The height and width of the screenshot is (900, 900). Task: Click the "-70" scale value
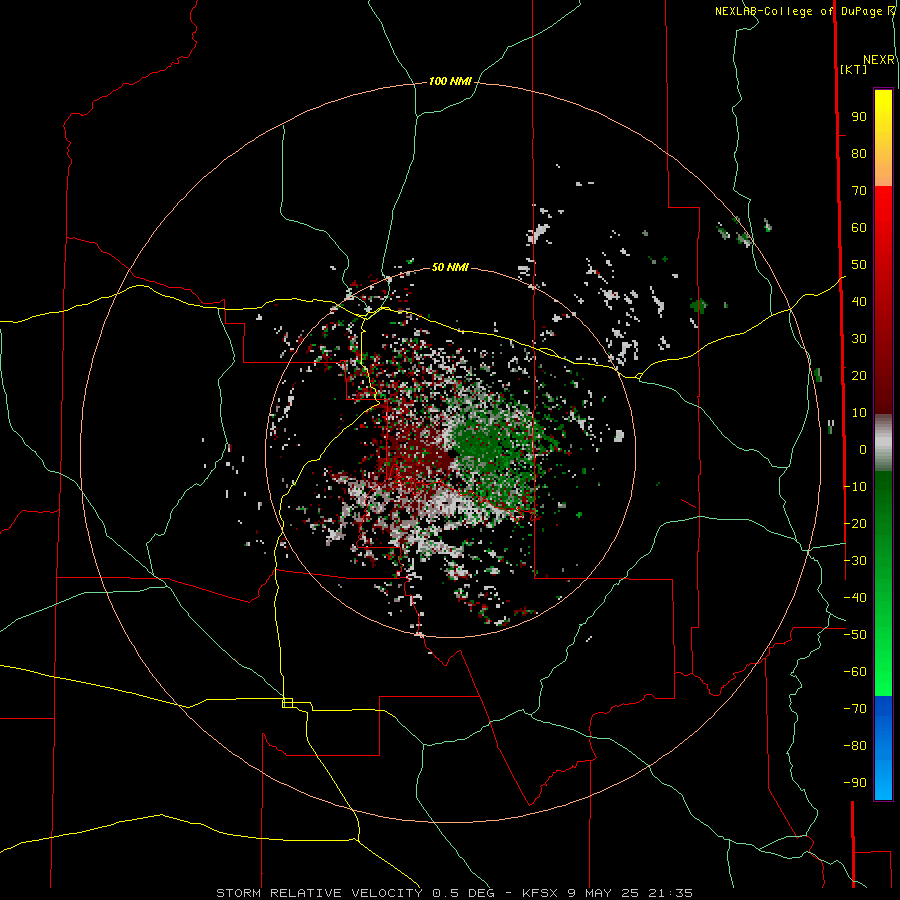pyautogui.click(x=855, y=709)
